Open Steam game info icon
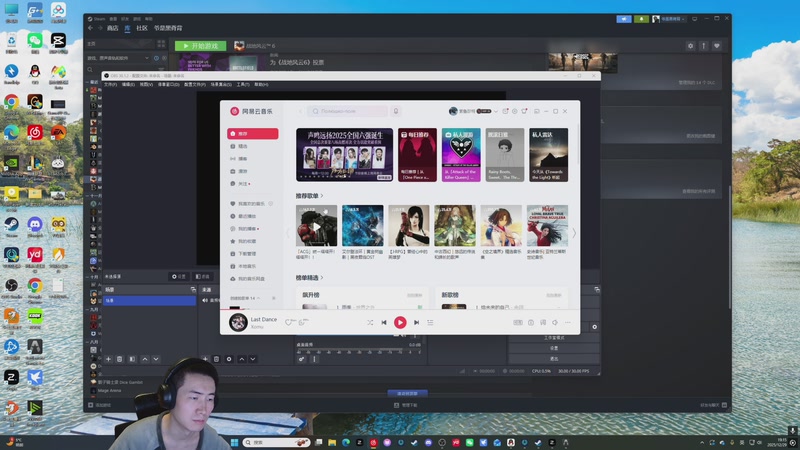Image resolution: width=800 pixels, height=450 pixels. 704,46
